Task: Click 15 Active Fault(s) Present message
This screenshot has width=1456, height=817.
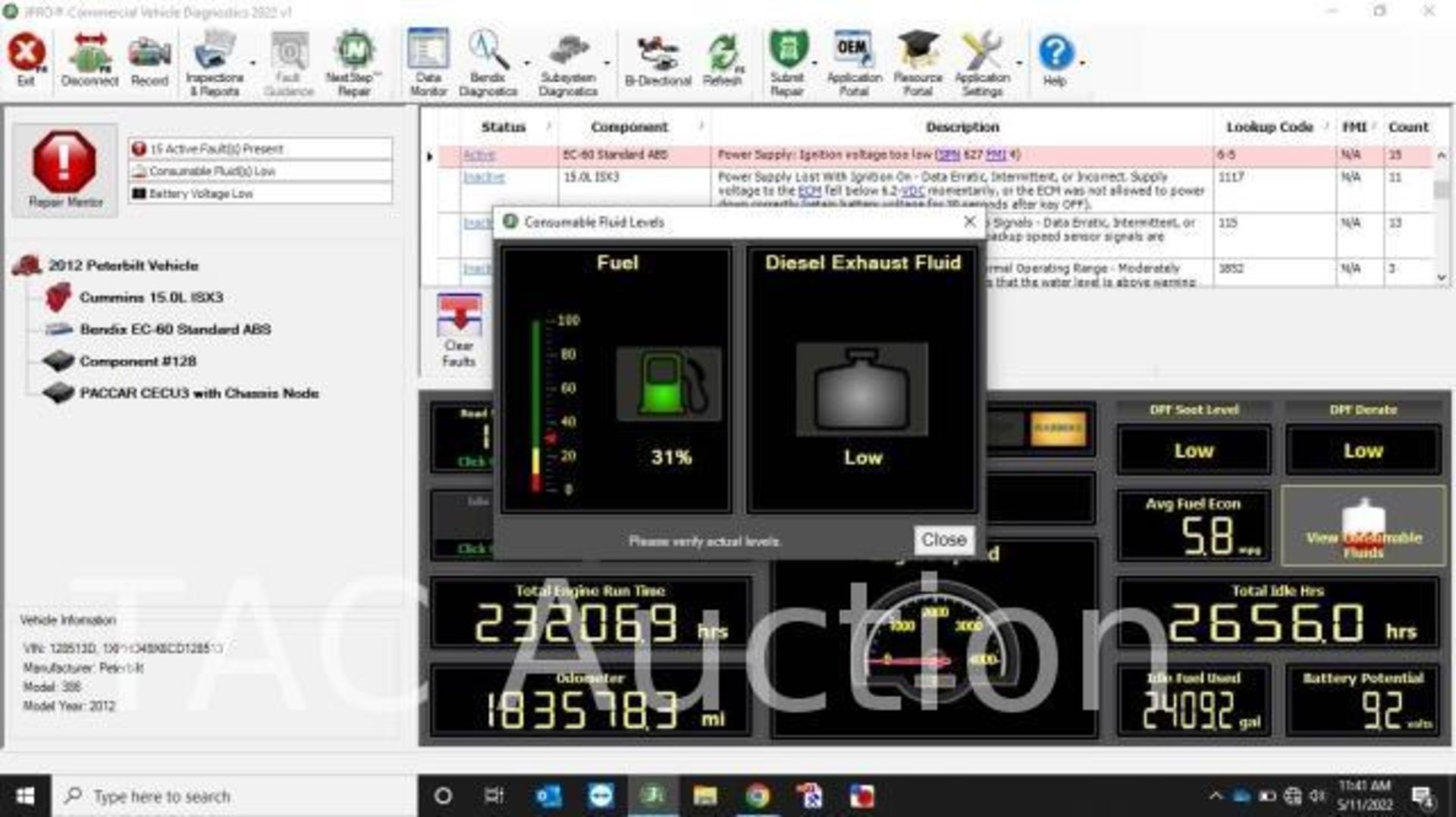Action: pos(260,149)
